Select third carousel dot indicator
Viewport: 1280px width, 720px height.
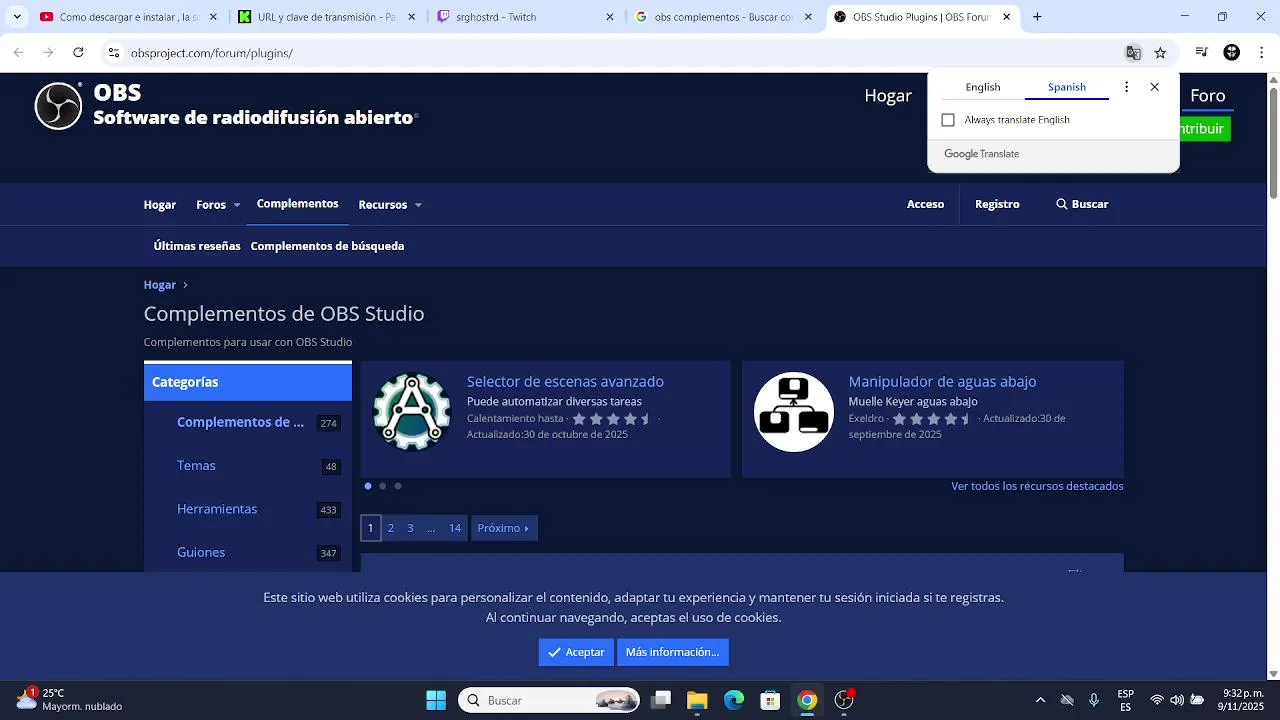(397, 486)
